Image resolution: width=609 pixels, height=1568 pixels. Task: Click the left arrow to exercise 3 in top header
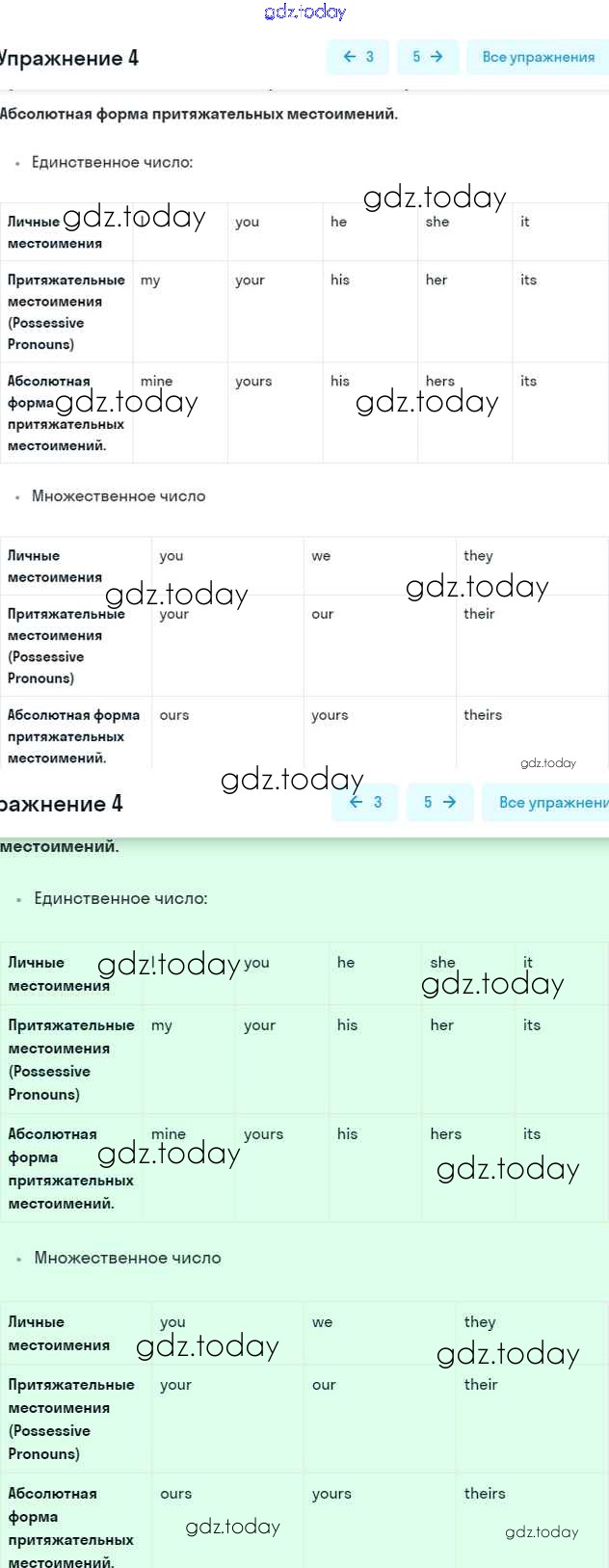click(x=357, y=57)
